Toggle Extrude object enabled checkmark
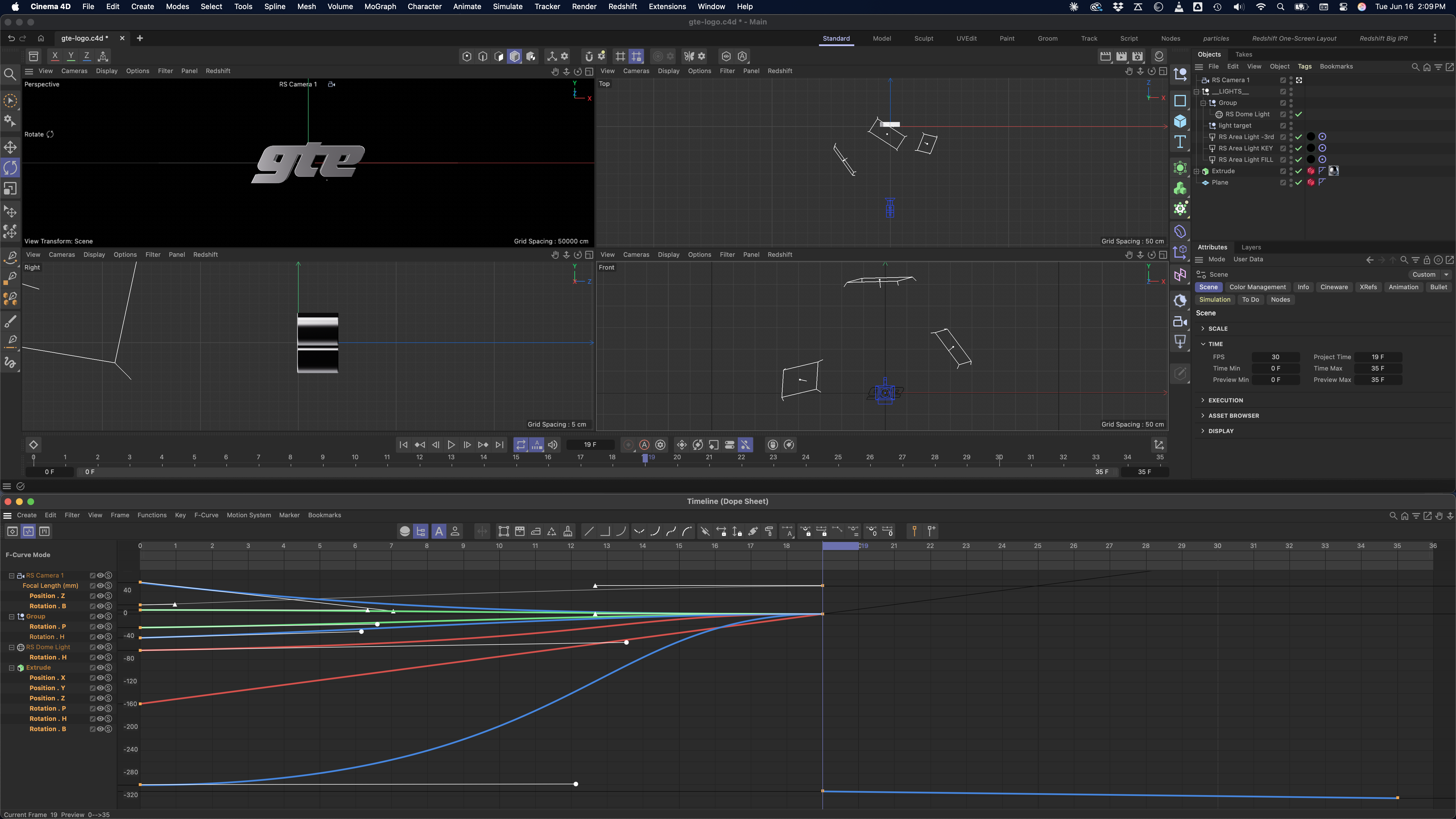Viewport: 1456px width, 819px height. [x=1299, y=171]
